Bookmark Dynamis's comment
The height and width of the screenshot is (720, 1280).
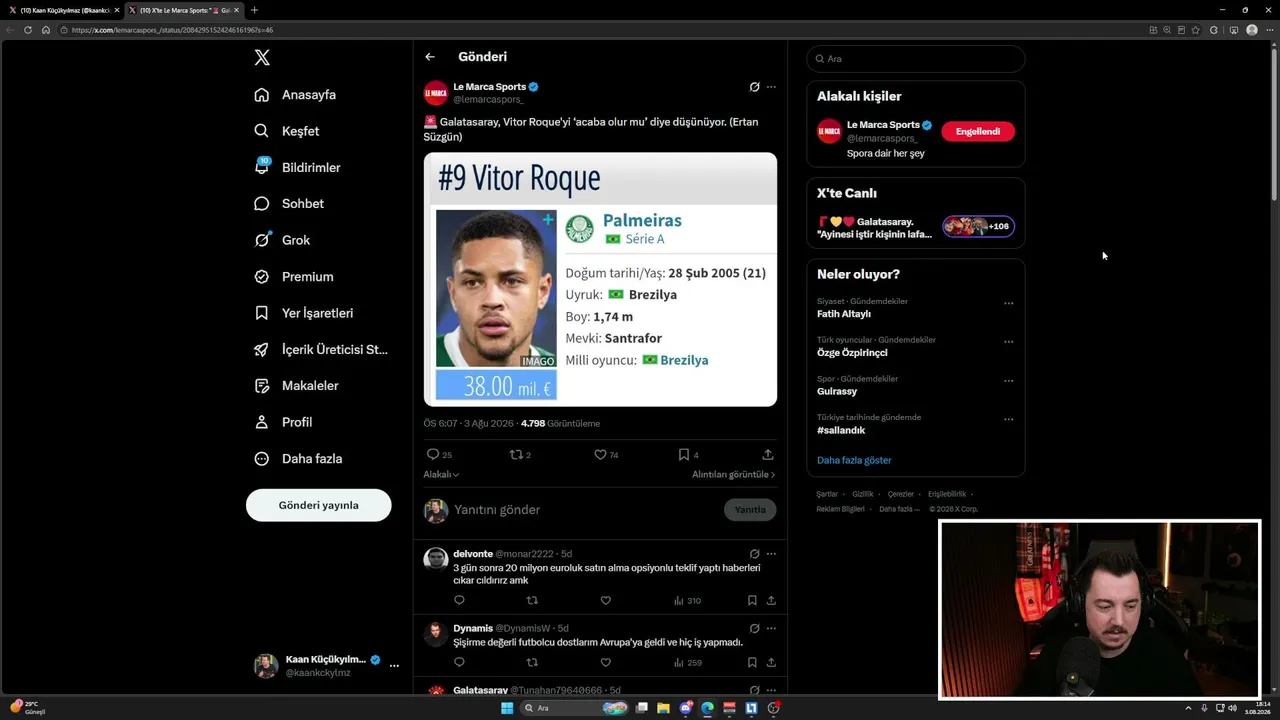[752, 662]
